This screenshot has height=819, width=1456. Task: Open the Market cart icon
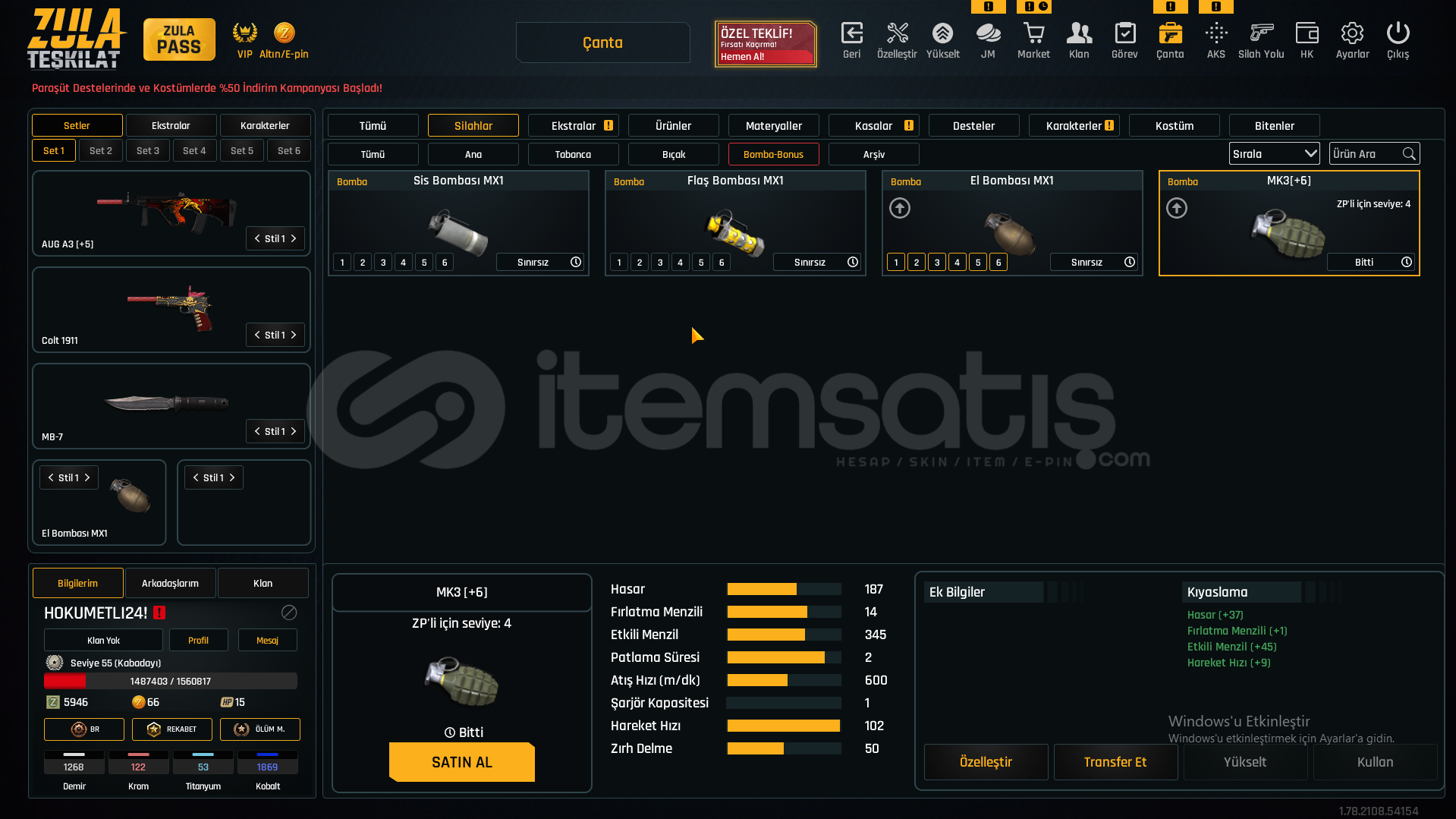tap(1033, 33)
